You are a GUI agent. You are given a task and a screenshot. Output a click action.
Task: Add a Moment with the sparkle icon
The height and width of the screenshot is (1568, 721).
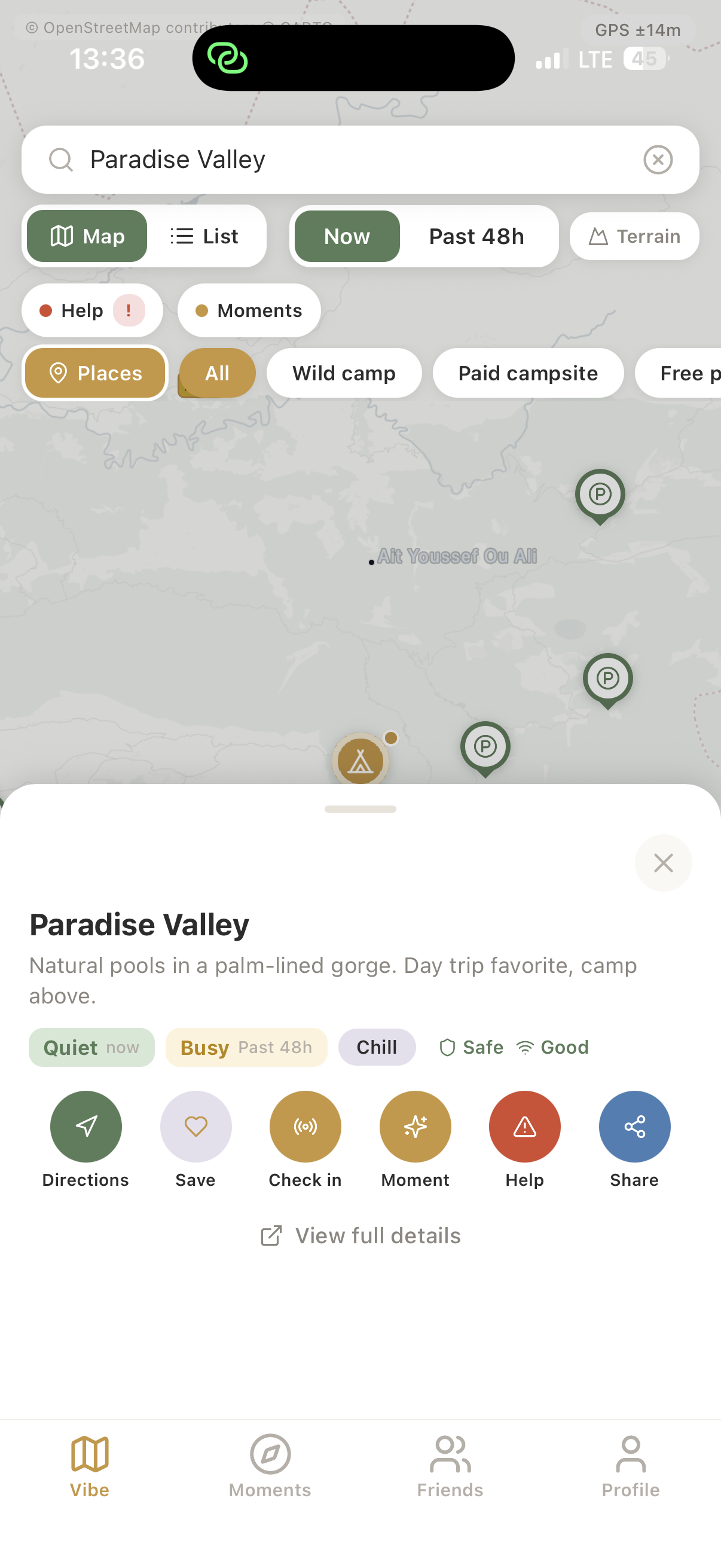click(x=415, y=1126)
